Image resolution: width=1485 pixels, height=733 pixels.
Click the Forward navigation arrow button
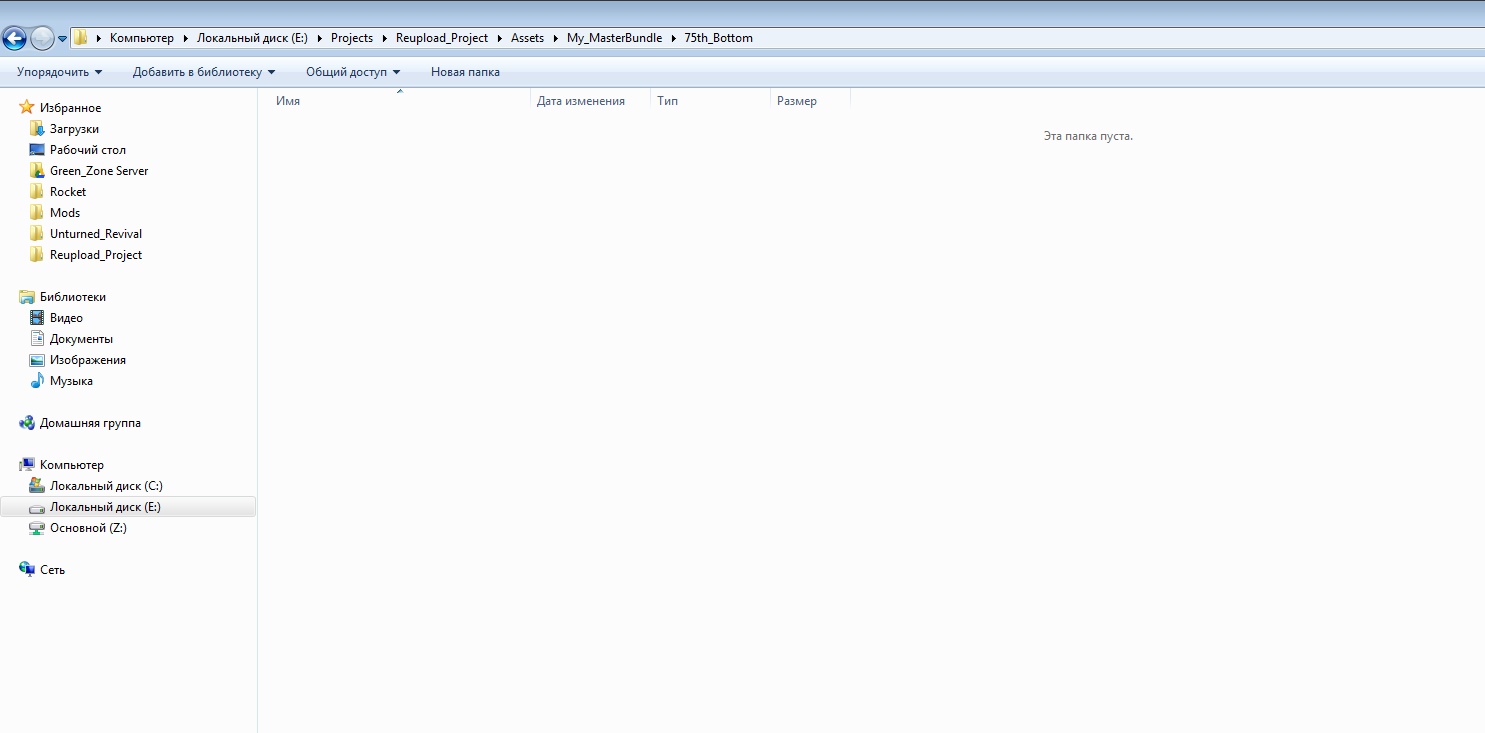pyautogui.click(x=42, y=38)
